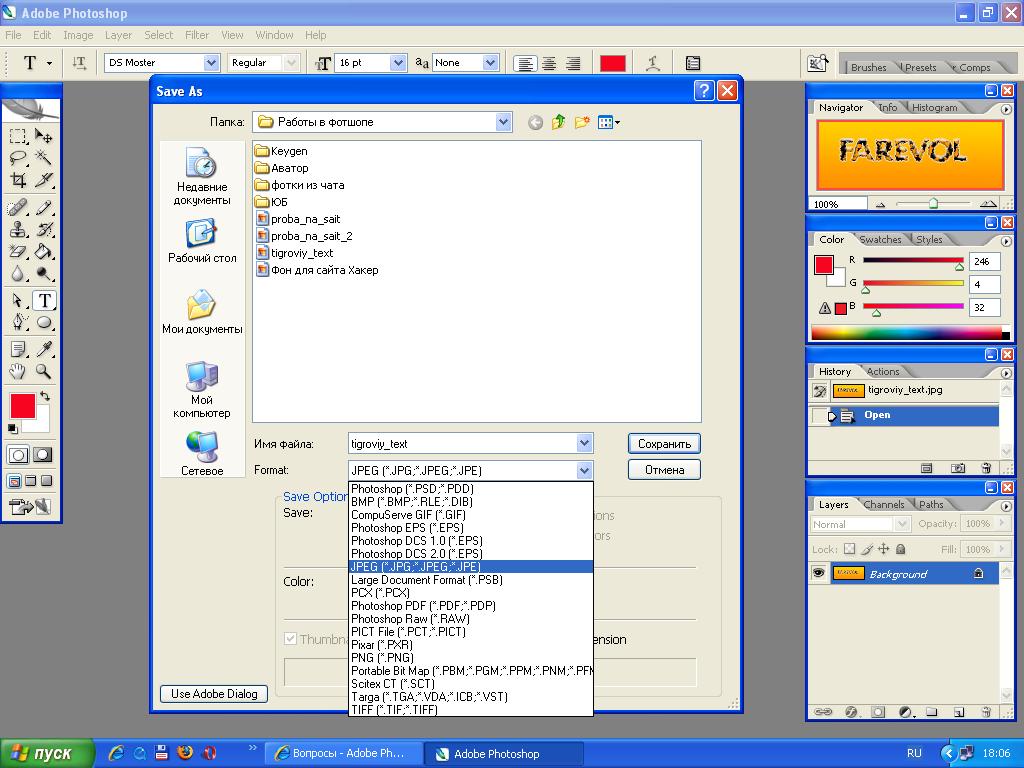The image size is (1024, 768).
Task: Select the Clone Stamp tool
Action: pos(18,229)
